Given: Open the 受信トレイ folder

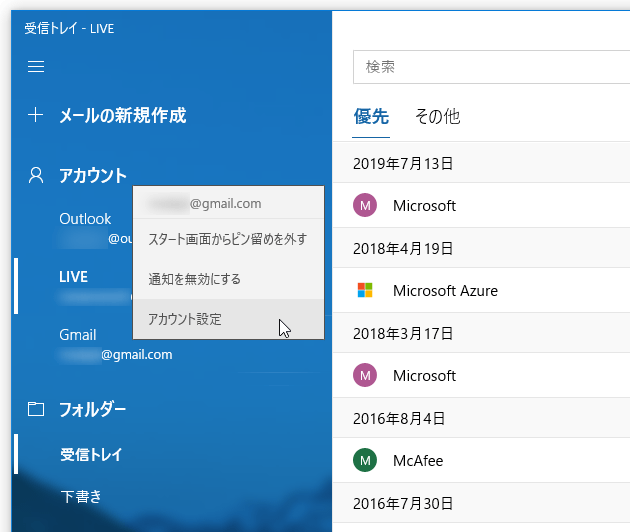Looking at the screenshot, I should (x=91, y=454).
